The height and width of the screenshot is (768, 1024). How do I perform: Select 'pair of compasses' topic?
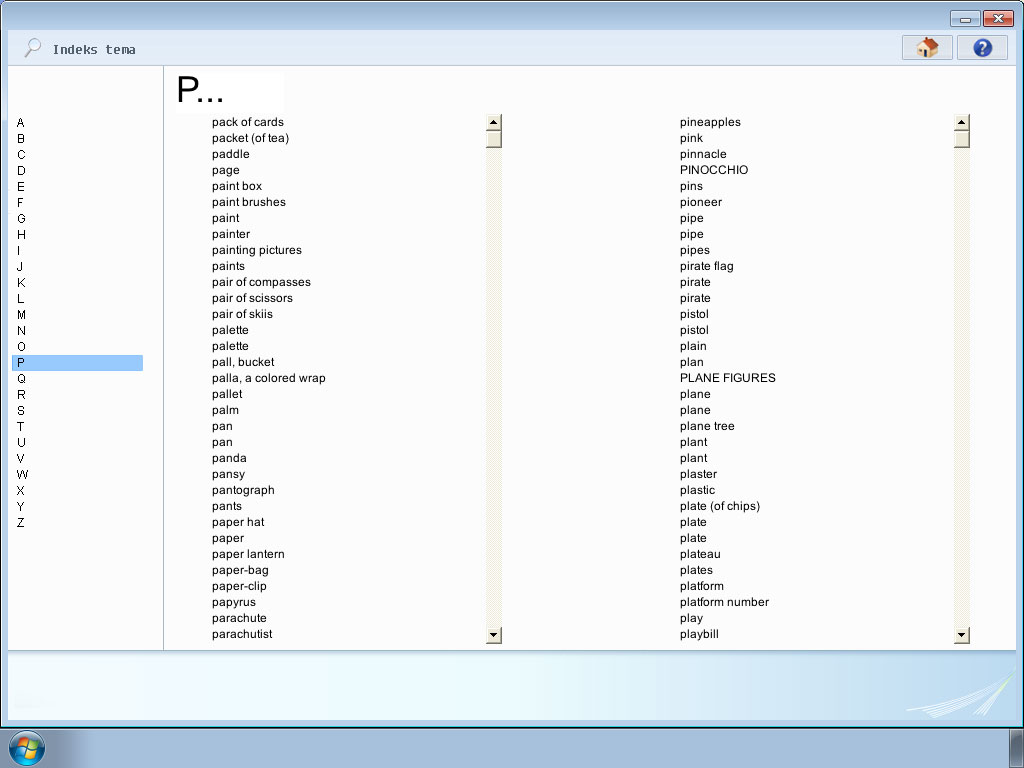261,282
